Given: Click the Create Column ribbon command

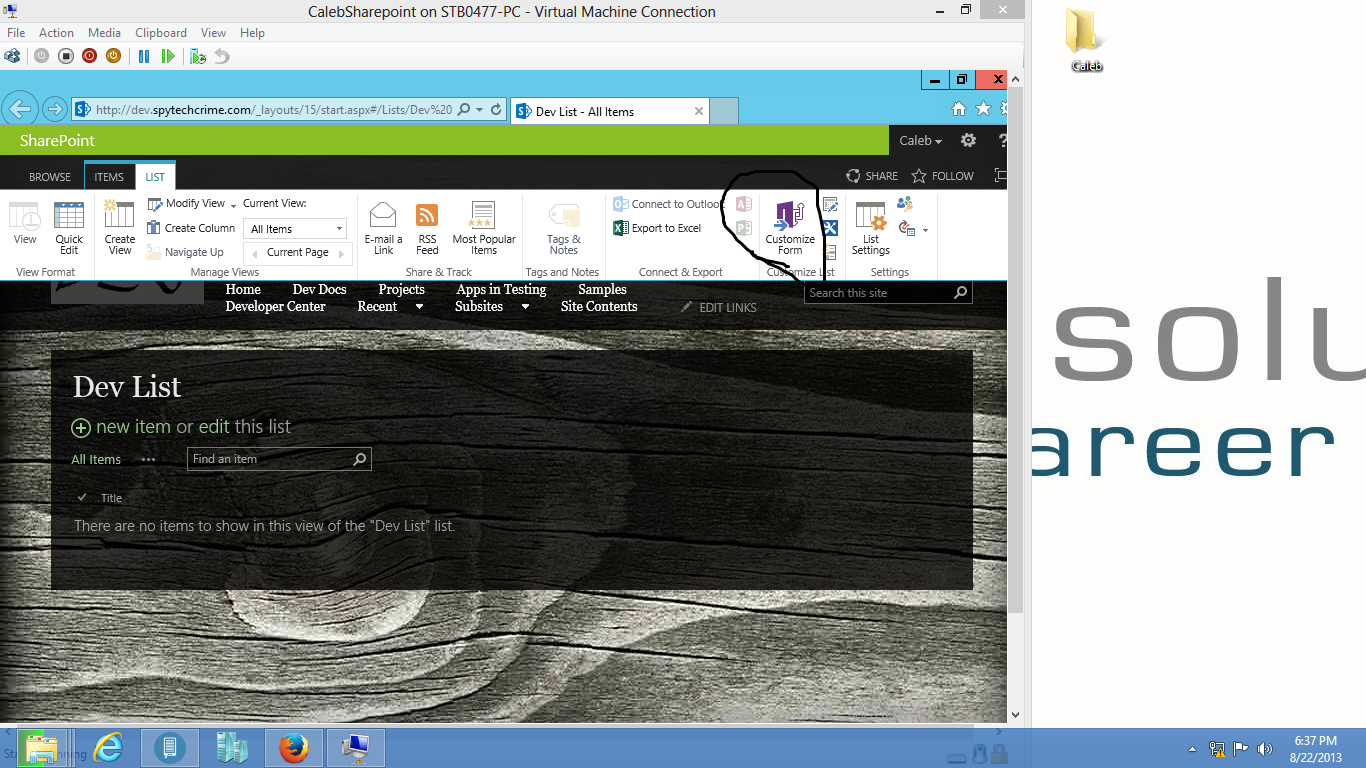Looking at the screenshot, I should pyautogui.click(x=191, y=228).
